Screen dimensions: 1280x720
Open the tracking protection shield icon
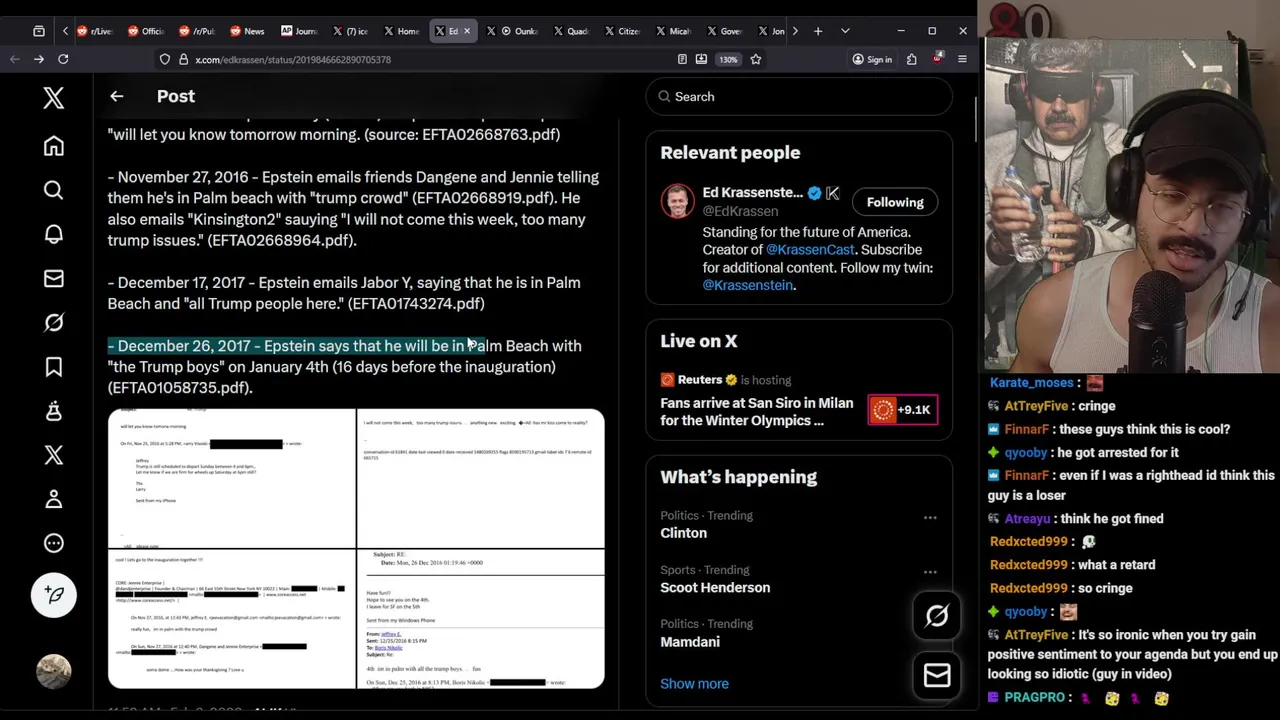point(165,59)
